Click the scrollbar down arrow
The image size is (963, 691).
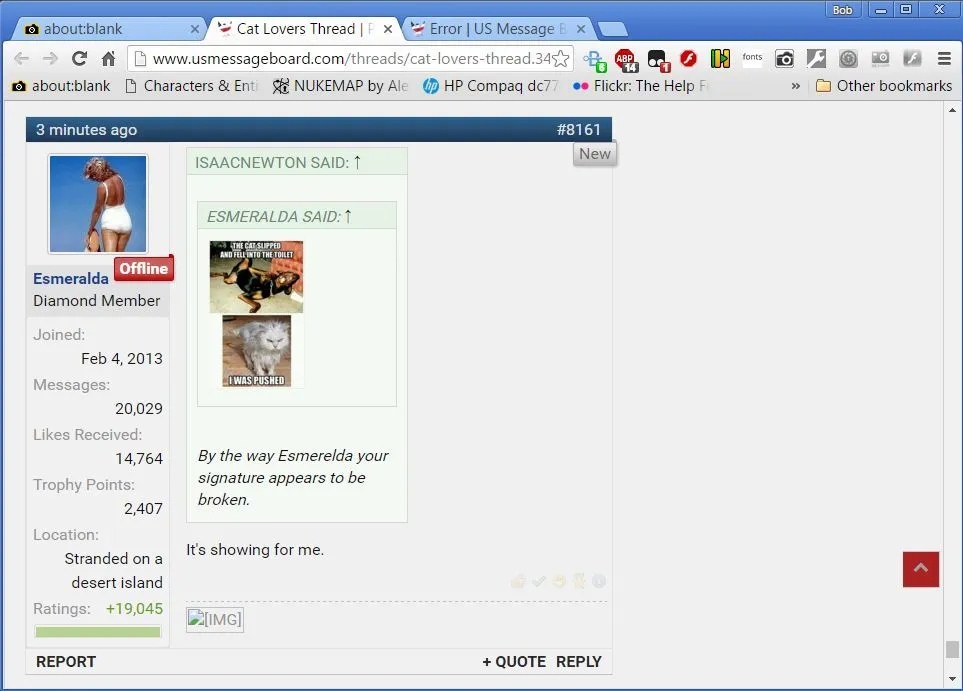(952, 679)
